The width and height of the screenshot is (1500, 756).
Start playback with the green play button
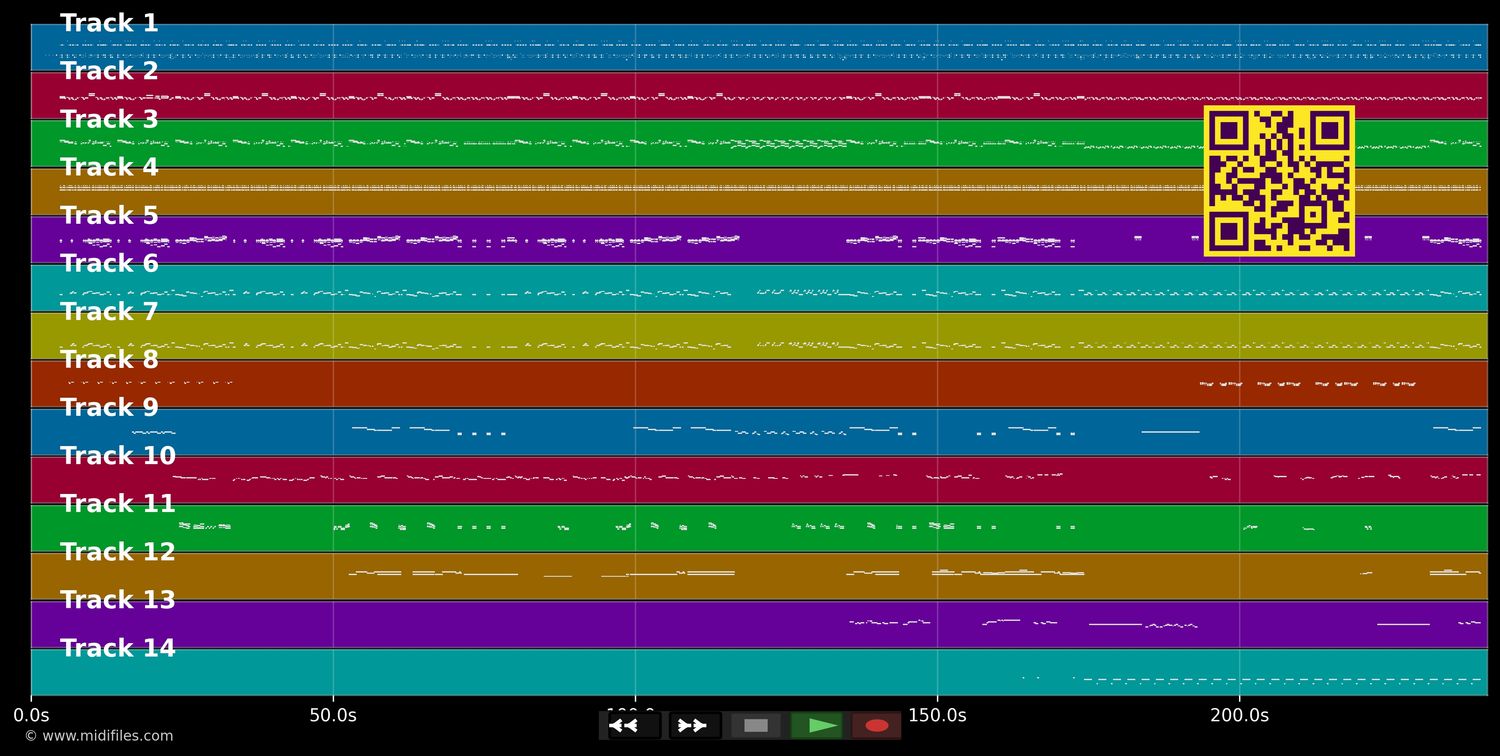(x=816, y=725)
